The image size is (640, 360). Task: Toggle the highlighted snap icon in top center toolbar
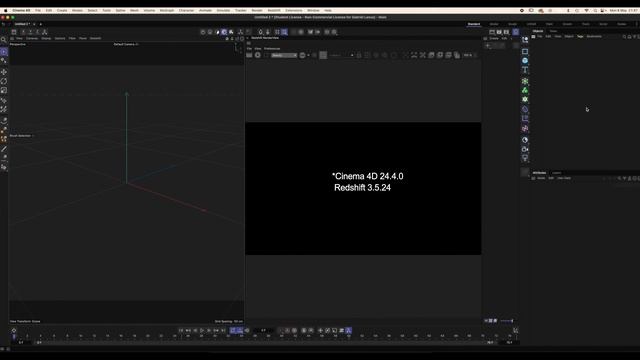click(x=284, y=32)
